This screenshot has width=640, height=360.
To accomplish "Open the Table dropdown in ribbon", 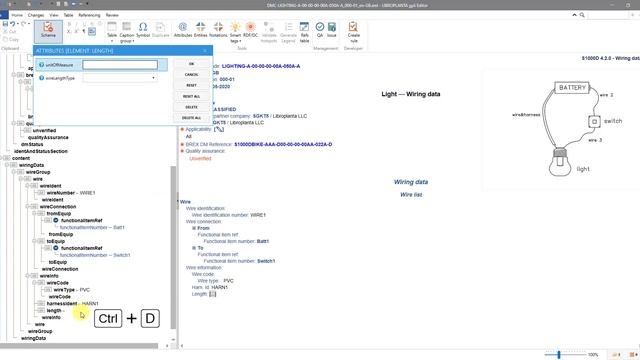I will pyautogui.click(x=112, y=32).
